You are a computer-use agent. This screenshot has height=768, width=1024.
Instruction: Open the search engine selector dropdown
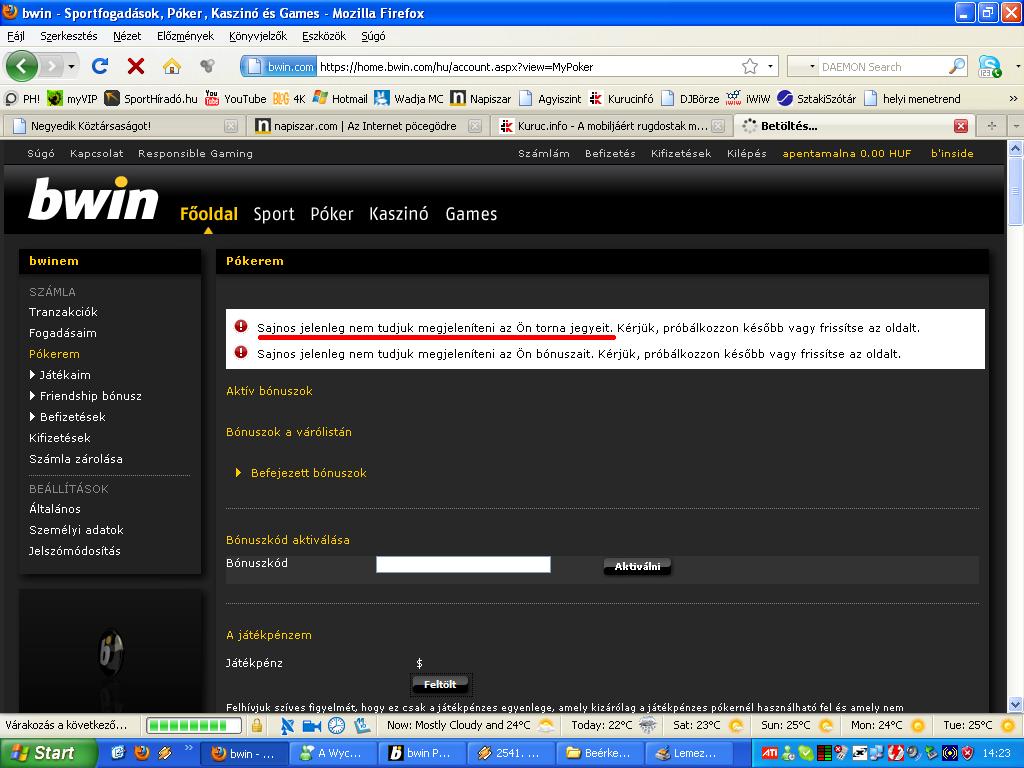[x=812, y=67]
